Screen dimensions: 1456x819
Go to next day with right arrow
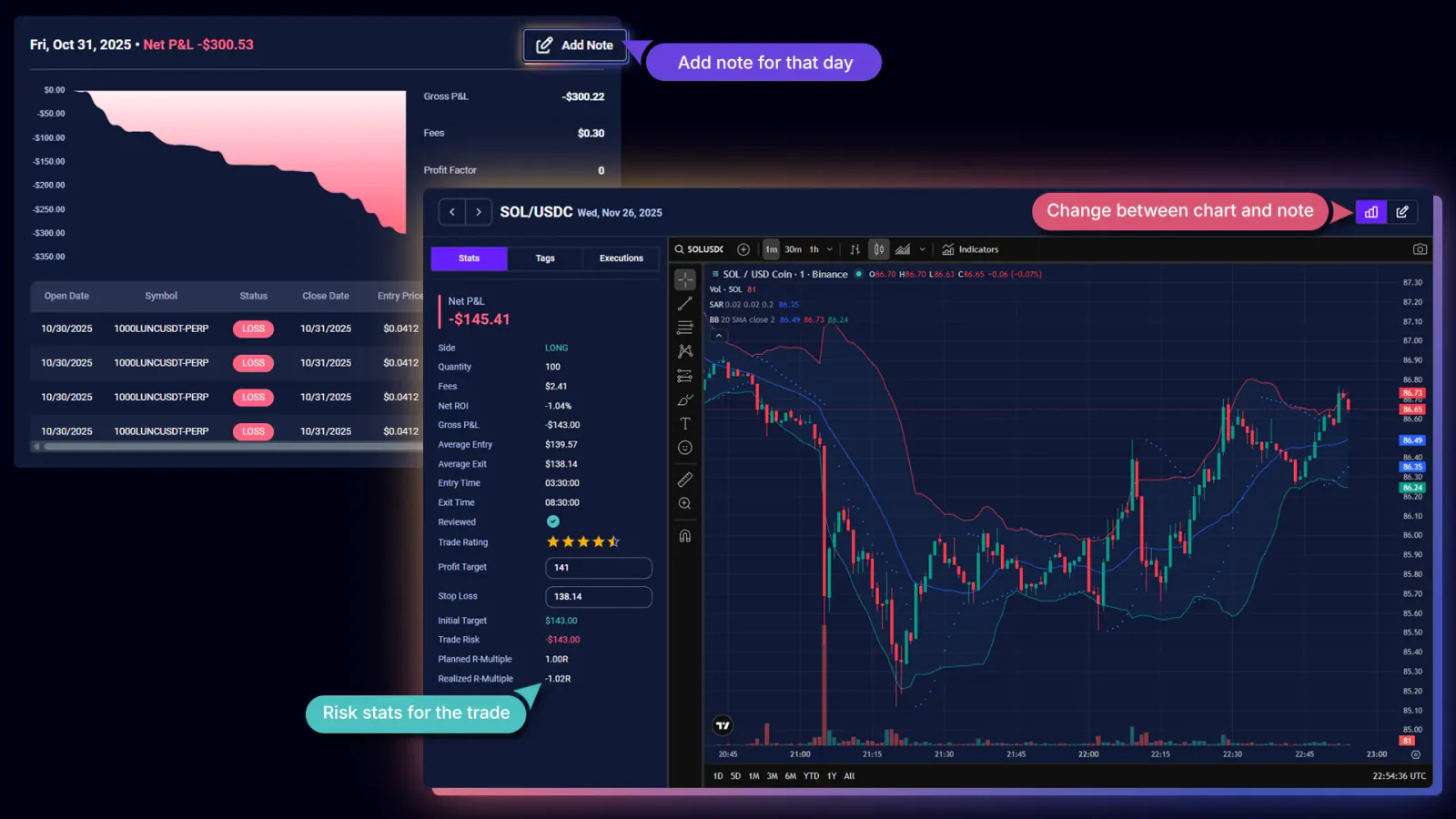[479, 211]
